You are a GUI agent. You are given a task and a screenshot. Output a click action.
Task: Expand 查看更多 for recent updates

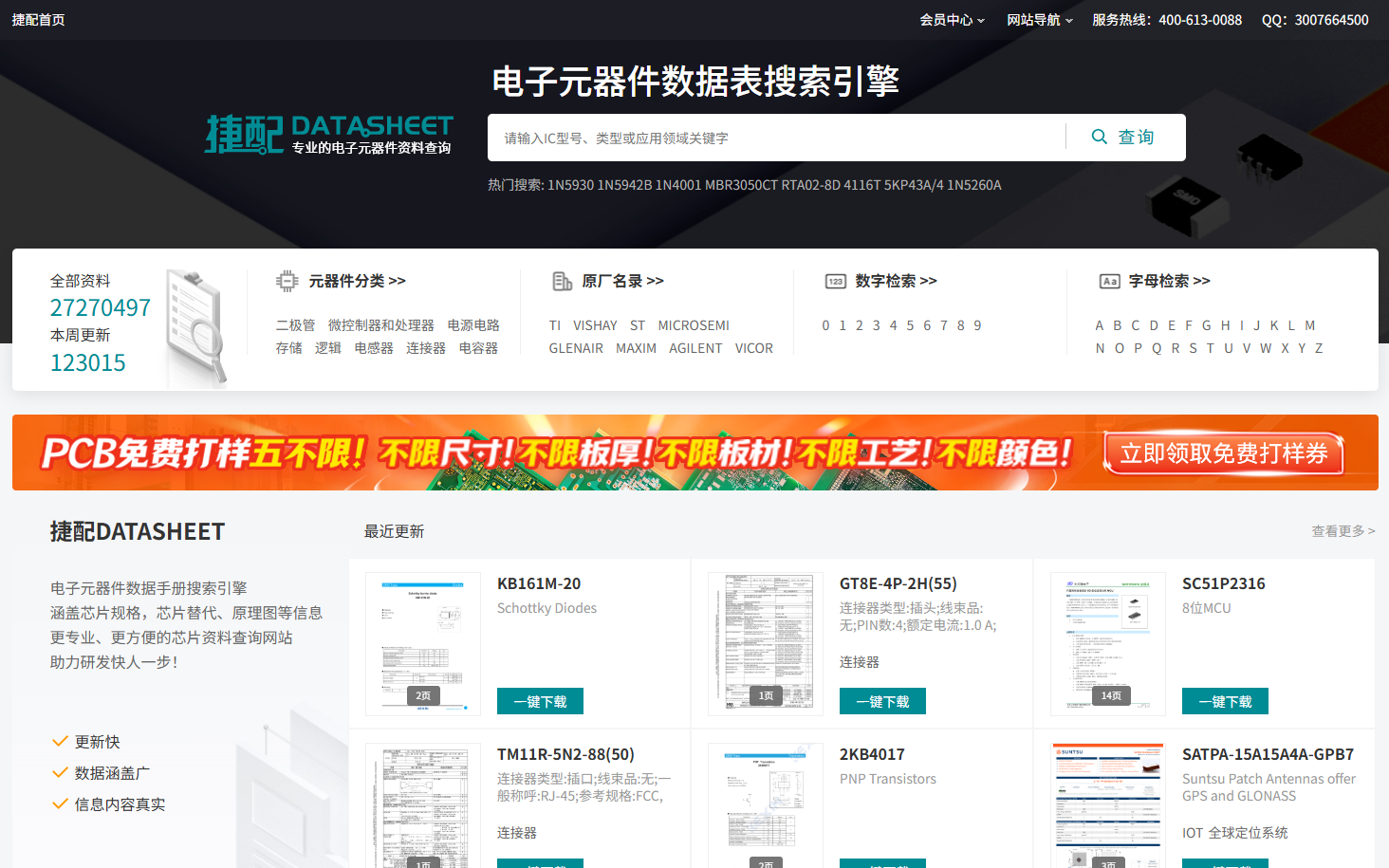coord(1343,531)
